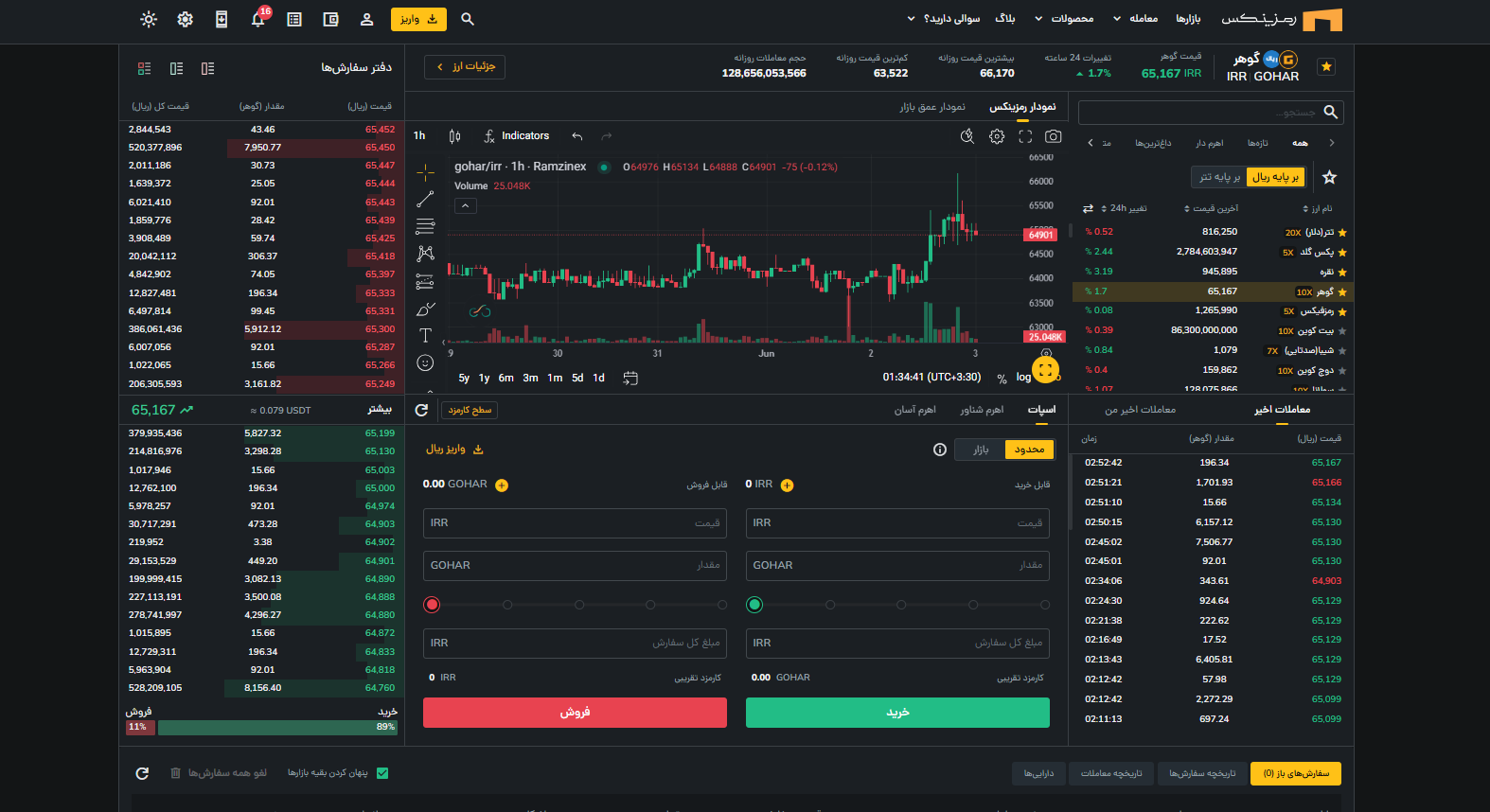Click yellow واریز deposit button
1490x812 pixels.
click(418, 19)
